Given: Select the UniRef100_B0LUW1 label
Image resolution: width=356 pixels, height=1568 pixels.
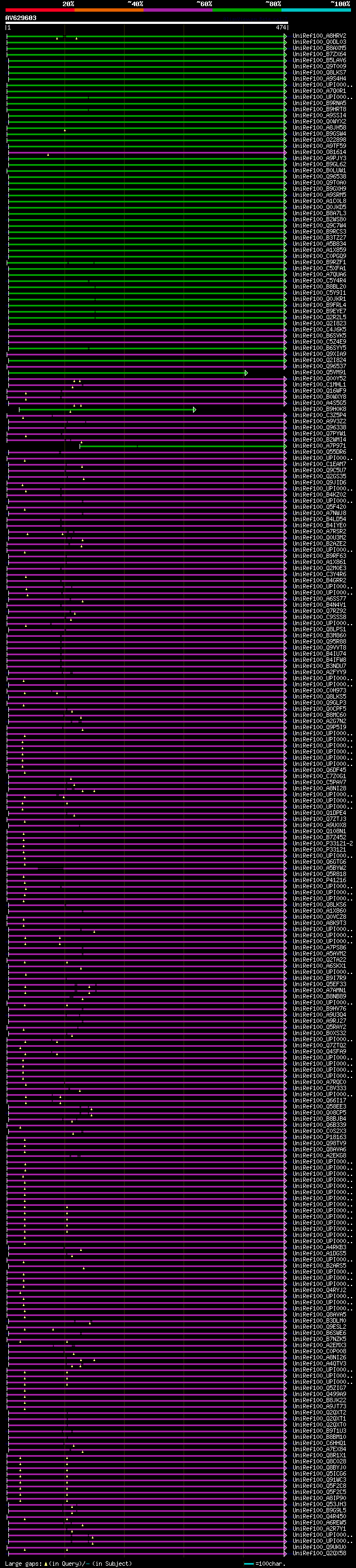Looking at the screenshot, I should tap(319, 170).
